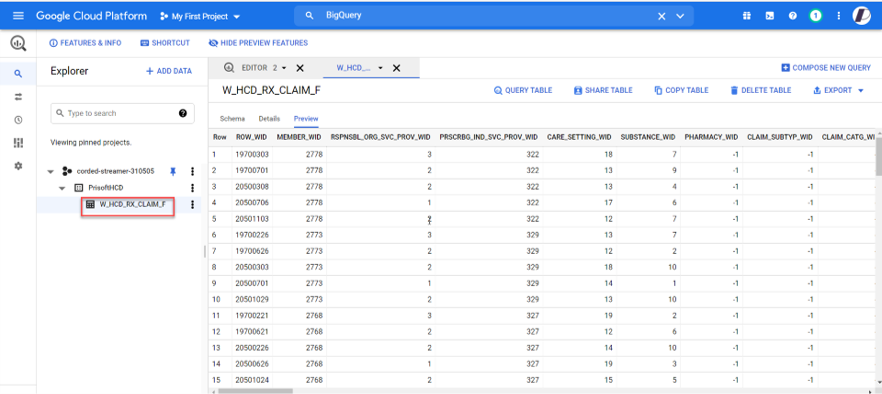Hide preview features
This screenshot has height=394, width=882.
click(x=258, y=43)
